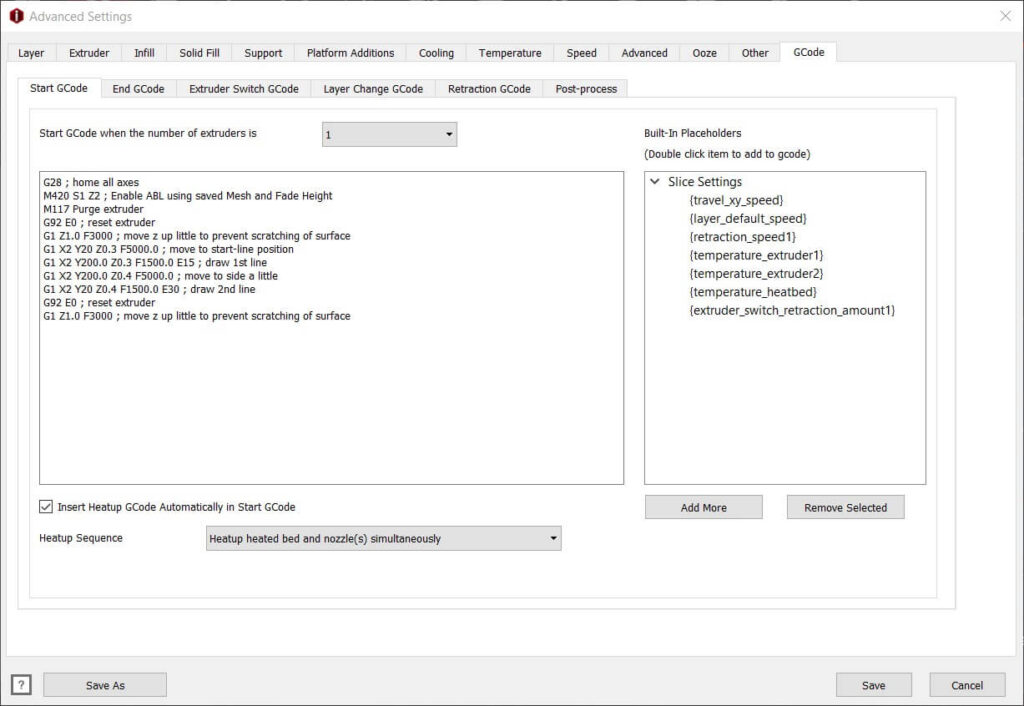Open the Other tab
Viewport: 1024px width, 706px height.
coord(755,53)
